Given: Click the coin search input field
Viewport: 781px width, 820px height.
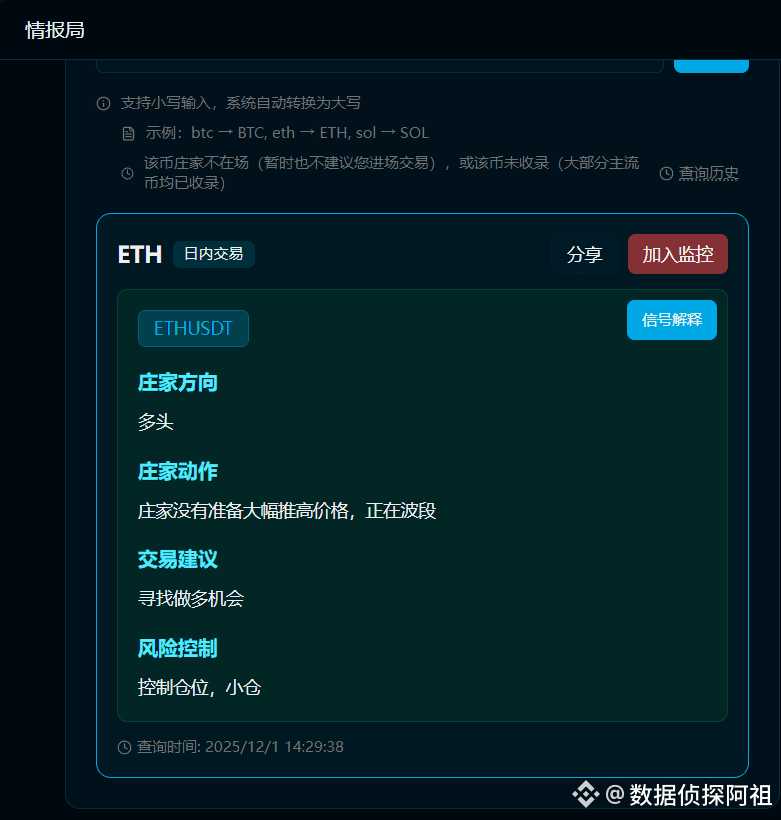Looking at the screenshot, I should tap(380, 66).
